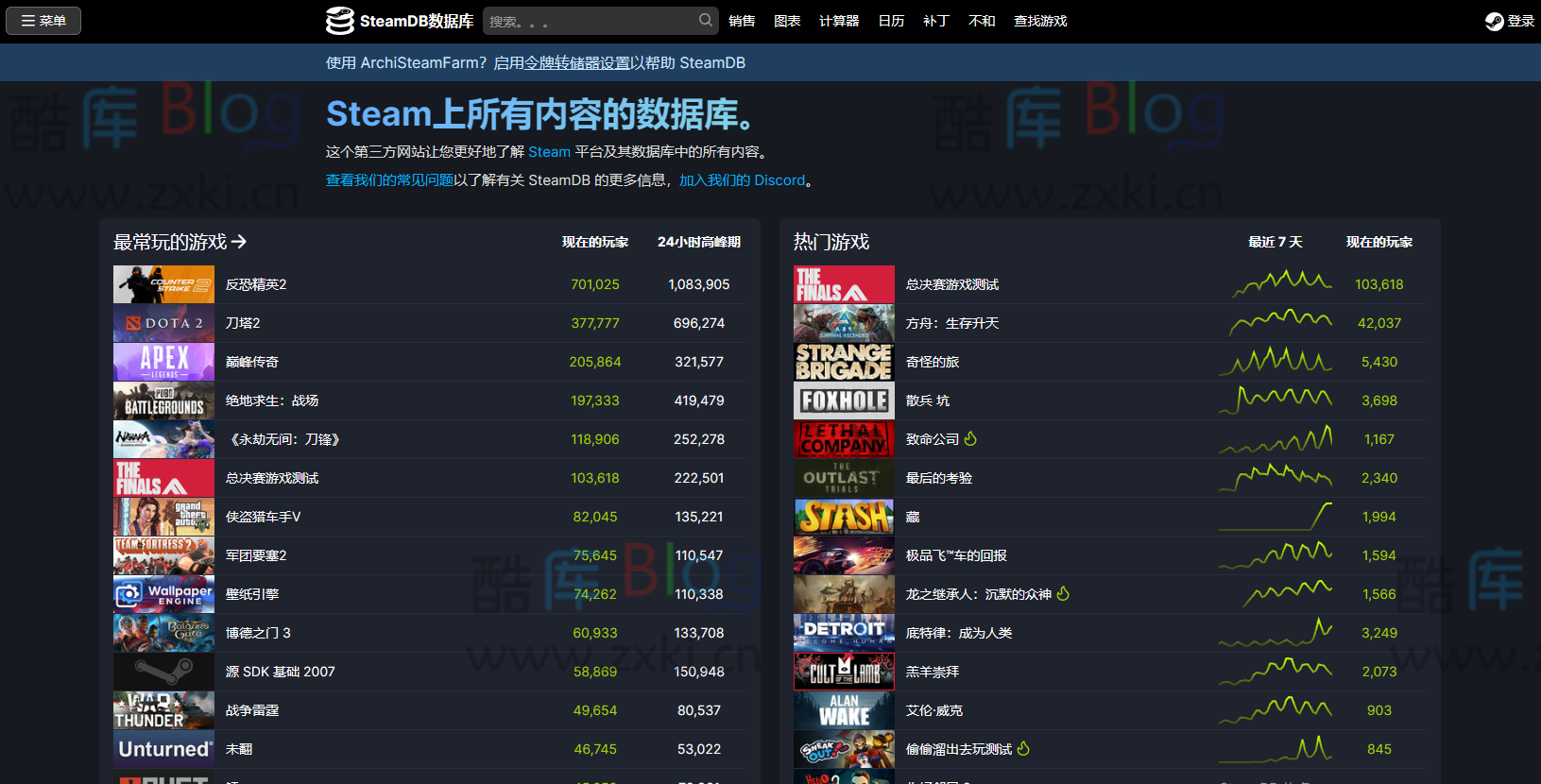
Task: Click the Steam logo thumbnail for 源 SDK
Action: (x=163, y=672)
